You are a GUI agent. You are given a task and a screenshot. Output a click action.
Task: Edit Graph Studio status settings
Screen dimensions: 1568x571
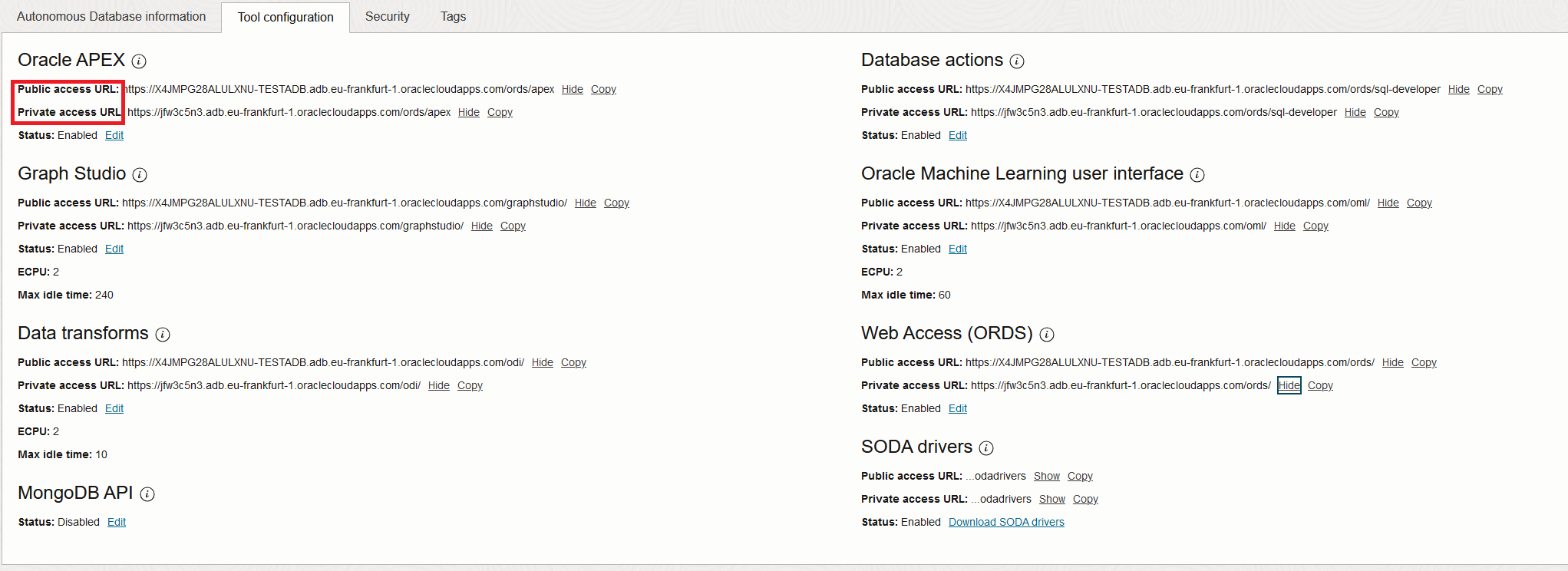[x=114, y=249]
